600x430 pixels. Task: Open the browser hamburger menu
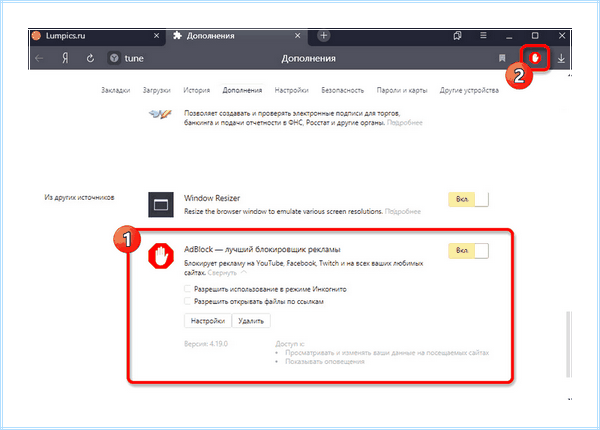click(x=483, y=36)
